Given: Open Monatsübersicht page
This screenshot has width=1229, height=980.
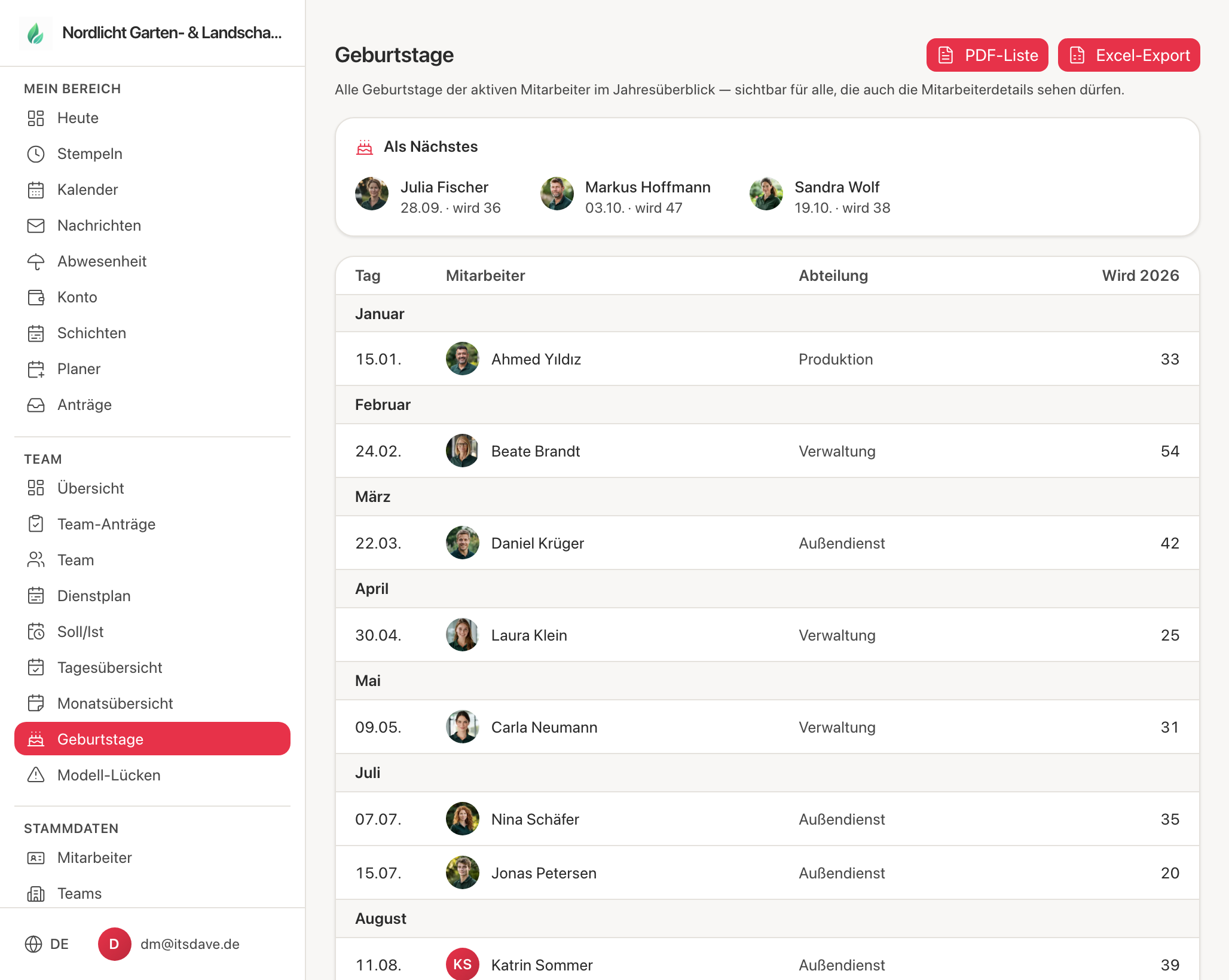Looking at the screenshot, I should coord(152,703).
